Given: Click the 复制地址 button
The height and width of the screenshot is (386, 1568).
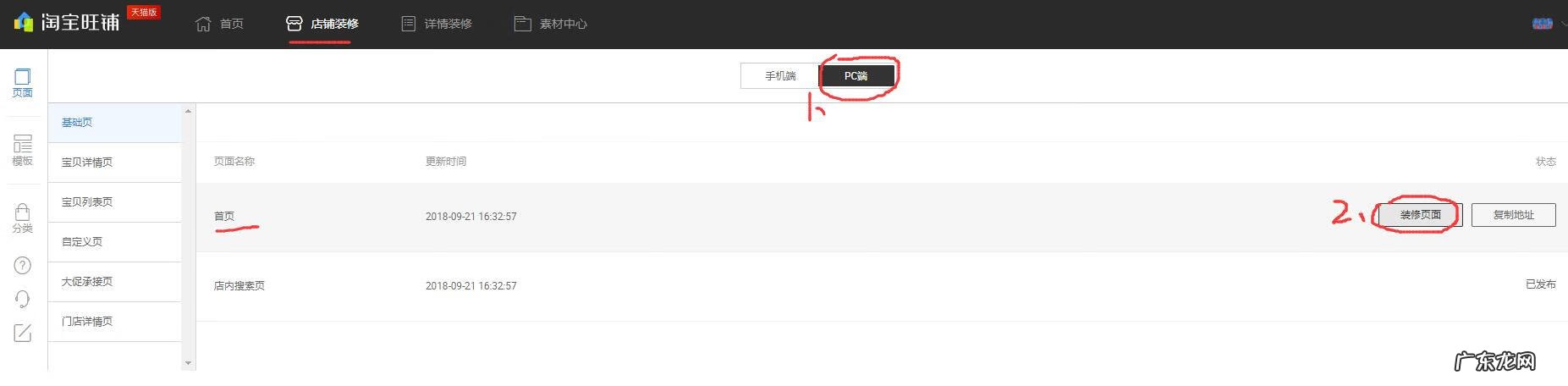Looking at the screenshot, I should coord(1513,215).
